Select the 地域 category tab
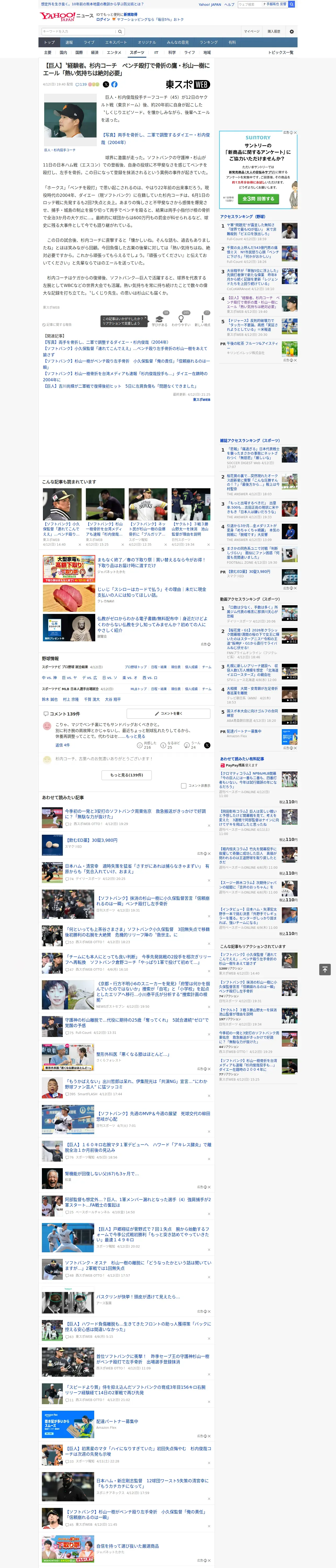Image resolution: width=336 pixels, height=1568 pixels. 207,52
